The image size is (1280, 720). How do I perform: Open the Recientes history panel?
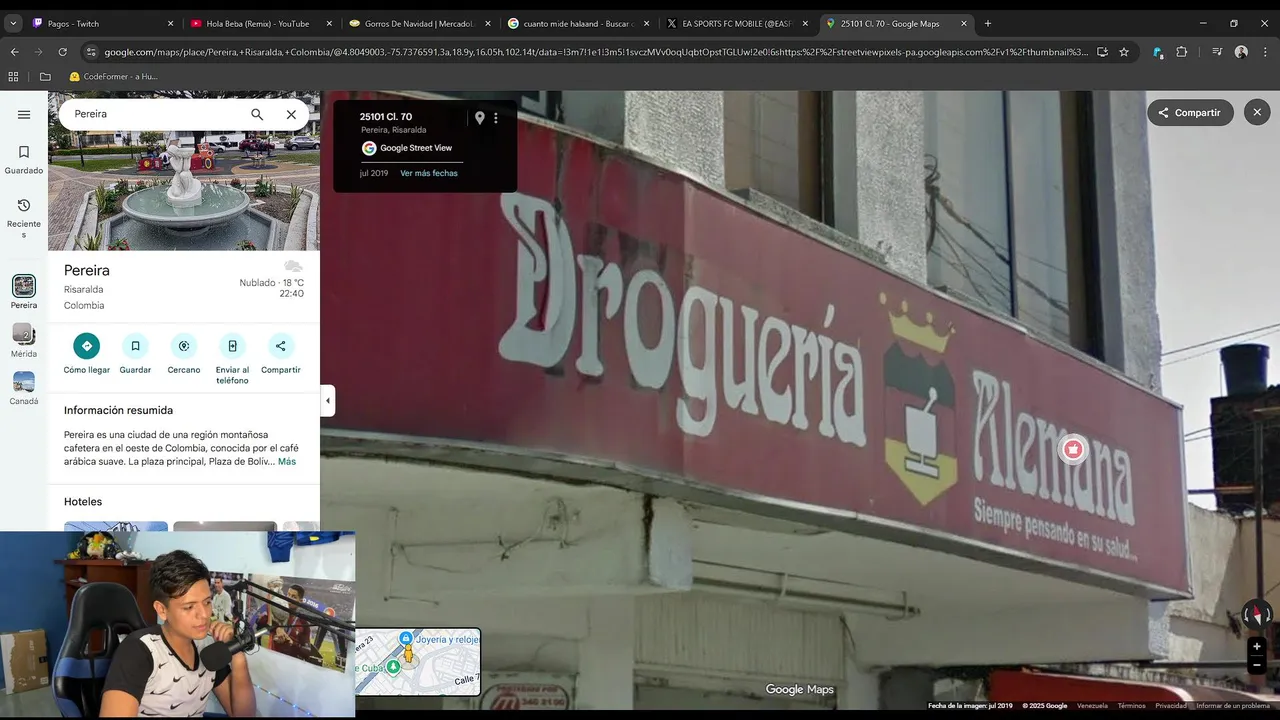(x=24, y=218)
